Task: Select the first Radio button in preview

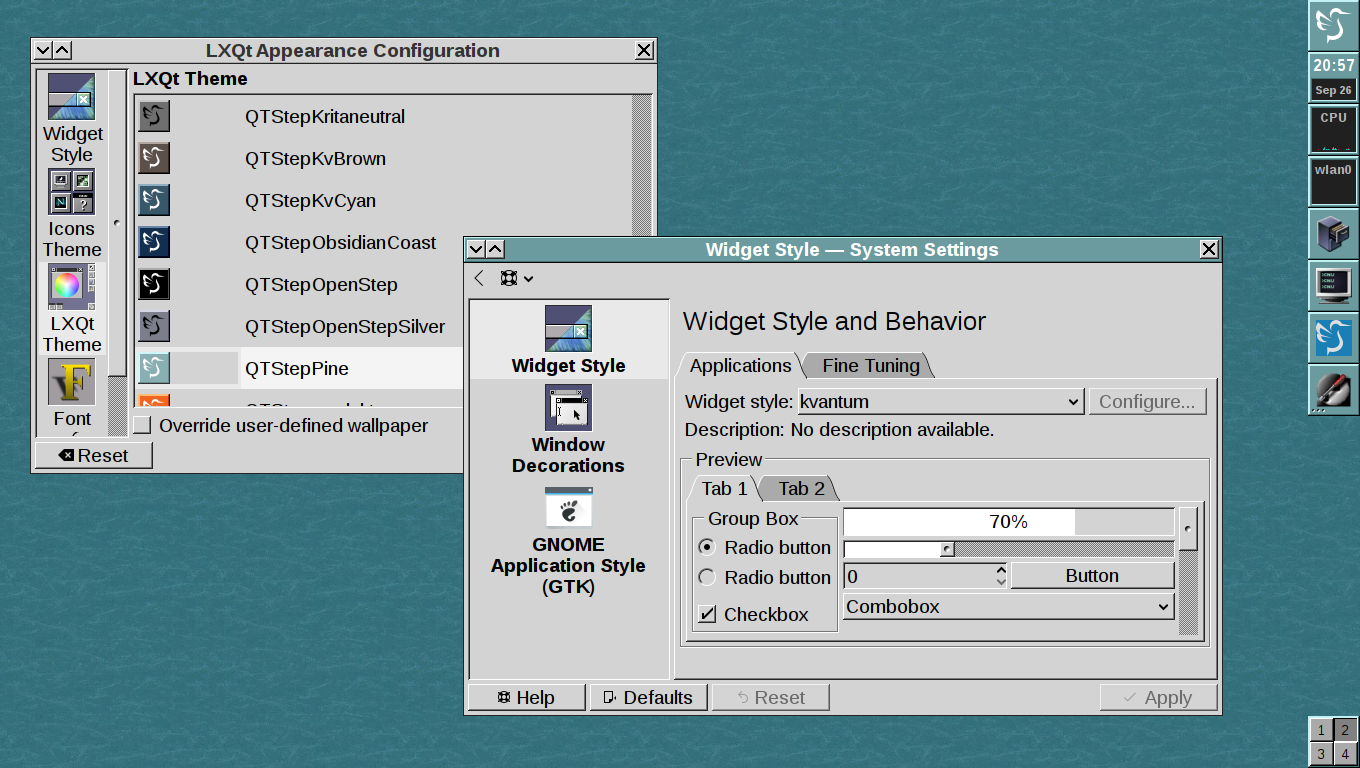Action: click(707, 547)
